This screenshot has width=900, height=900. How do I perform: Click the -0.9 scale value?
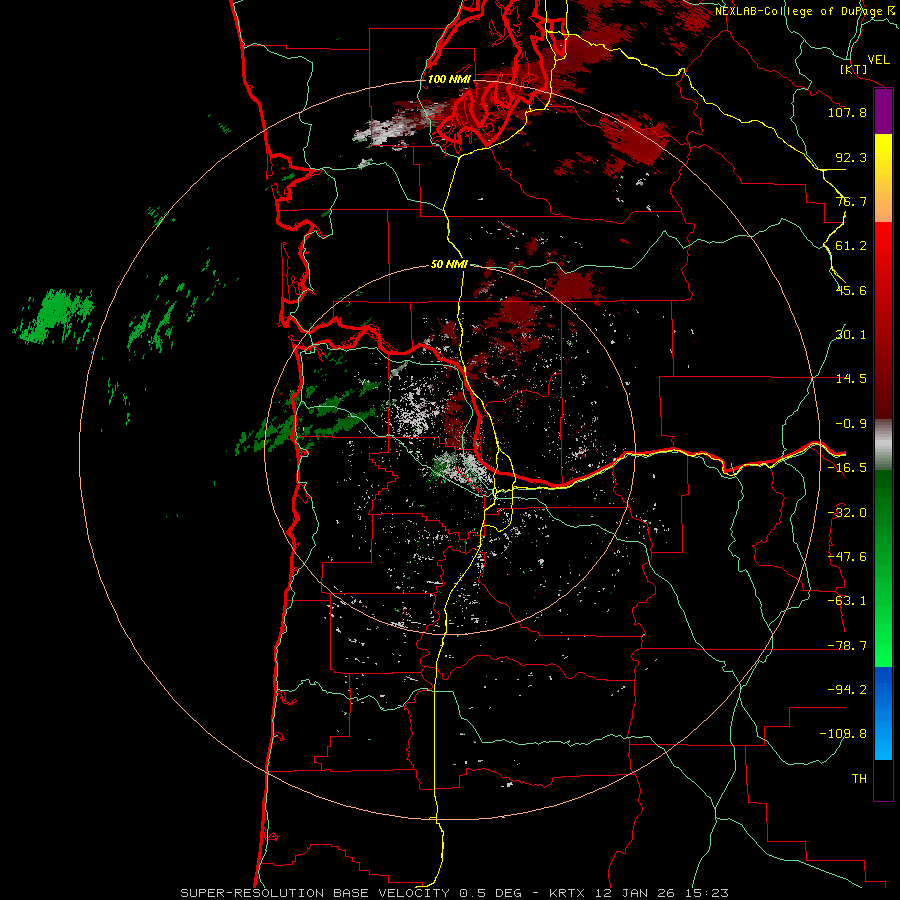tap(851, 424)
